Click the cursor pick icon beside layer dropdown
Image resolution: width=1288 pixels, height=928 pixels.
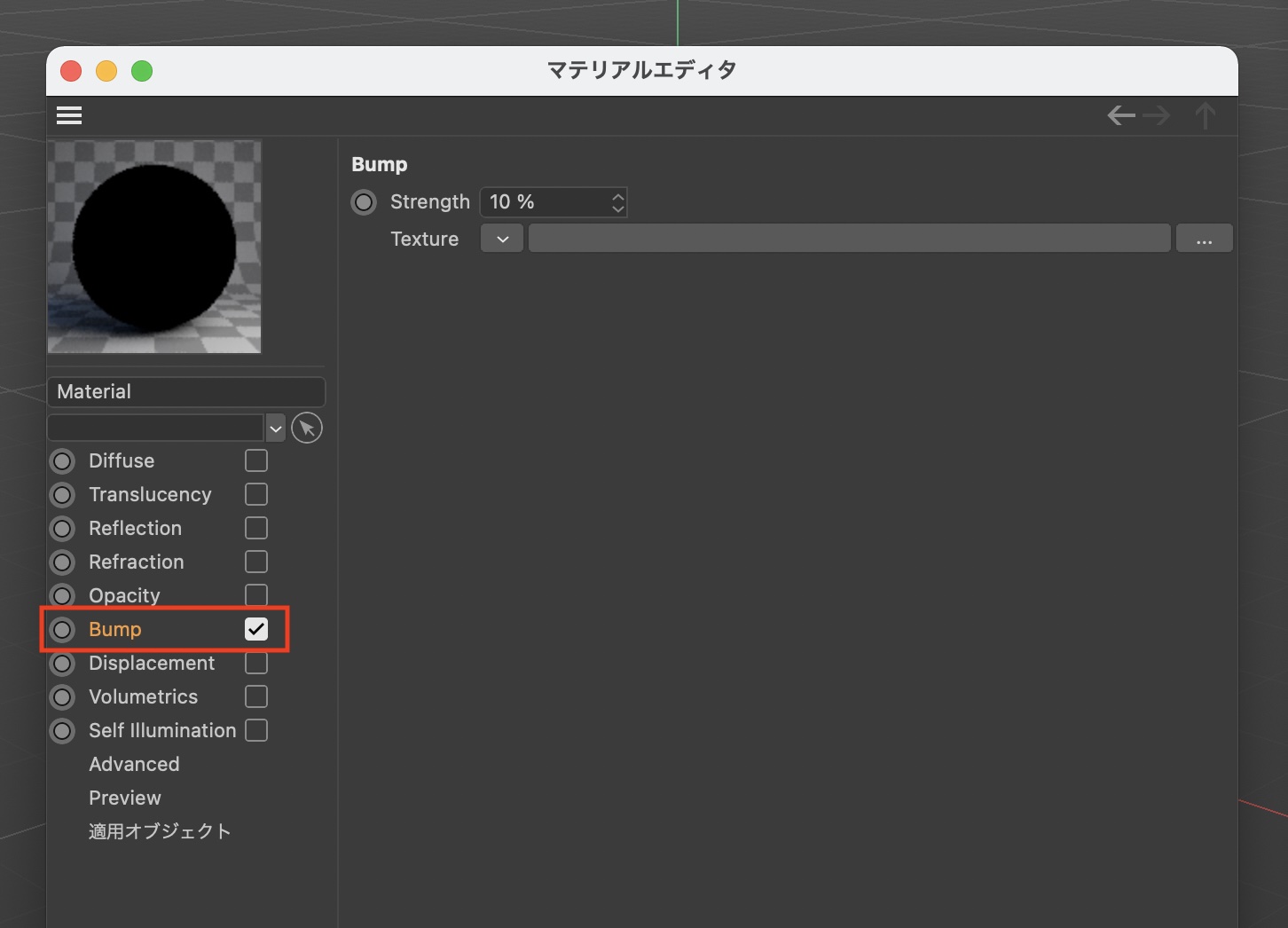[x=307, y=429]
